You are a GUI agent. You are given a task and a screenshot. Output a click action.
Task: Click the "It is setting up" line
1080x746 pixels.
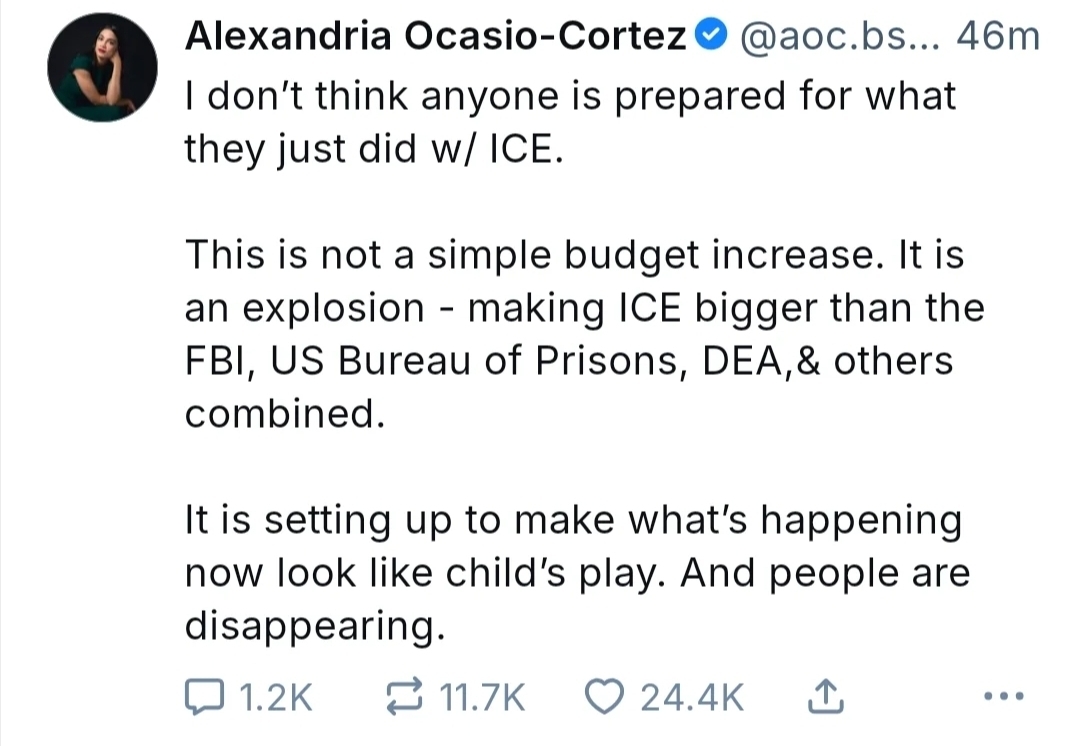point(573,520)
